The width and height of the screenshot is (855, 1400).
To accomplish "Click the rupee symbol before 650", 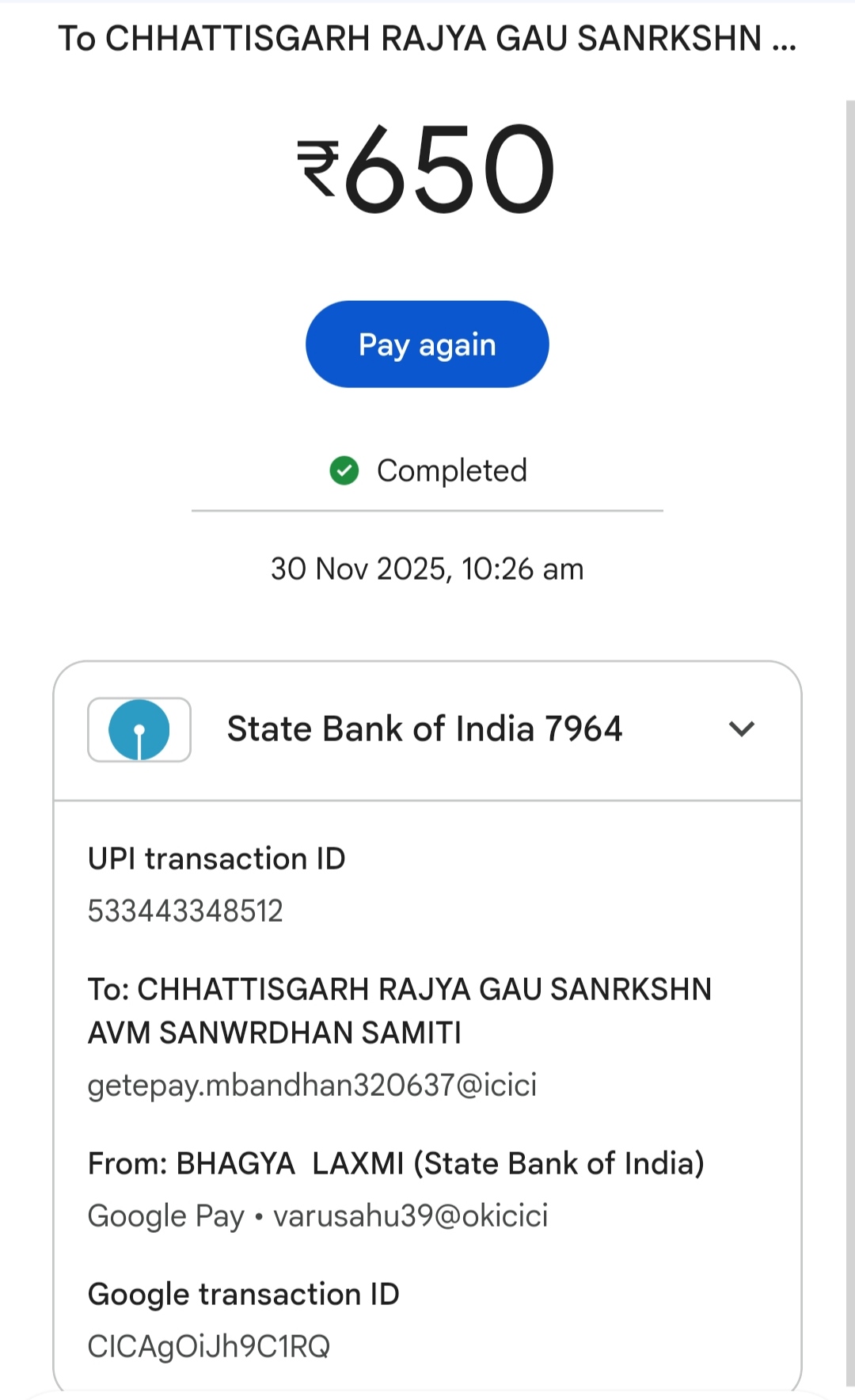I will point(318,168).
